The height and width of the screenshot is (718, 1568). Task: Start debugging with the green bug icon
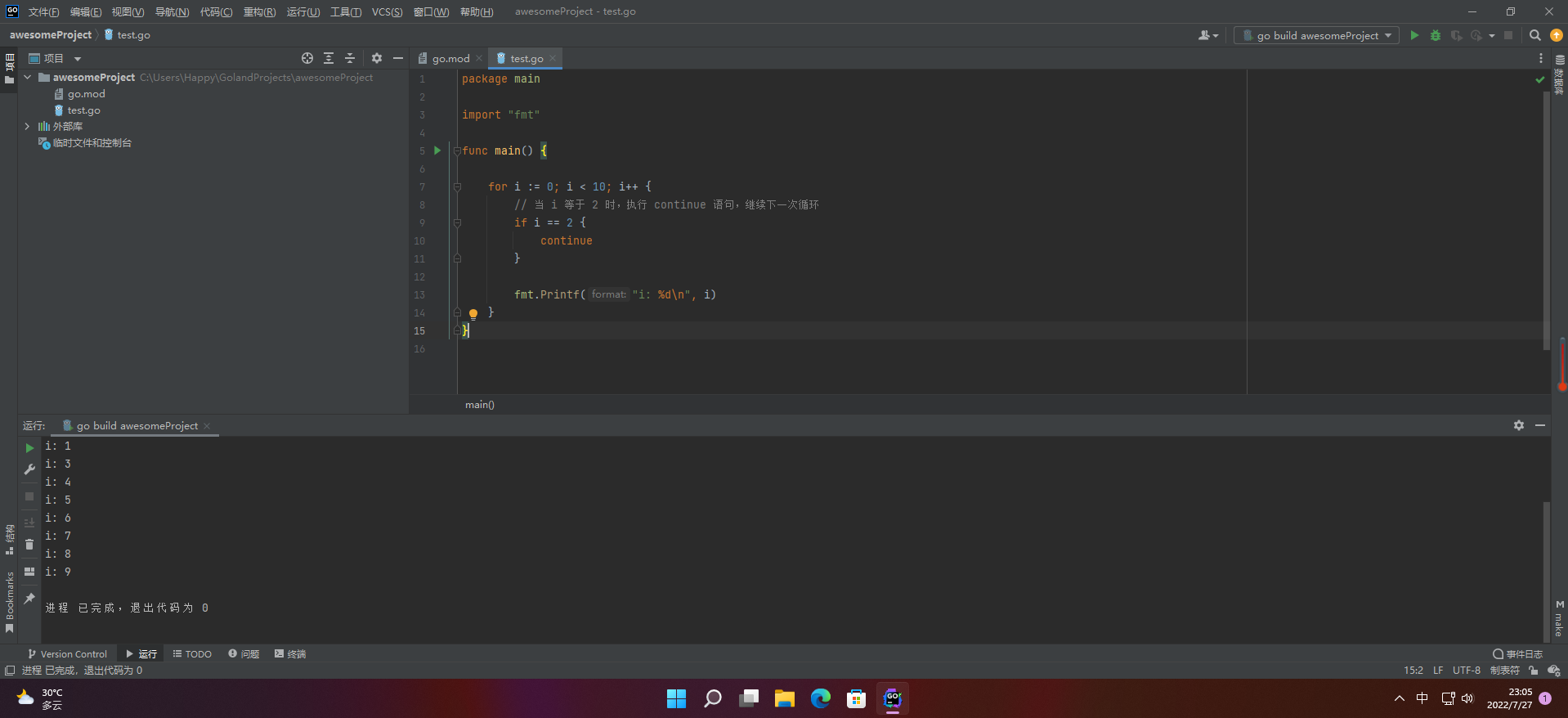1436,35
